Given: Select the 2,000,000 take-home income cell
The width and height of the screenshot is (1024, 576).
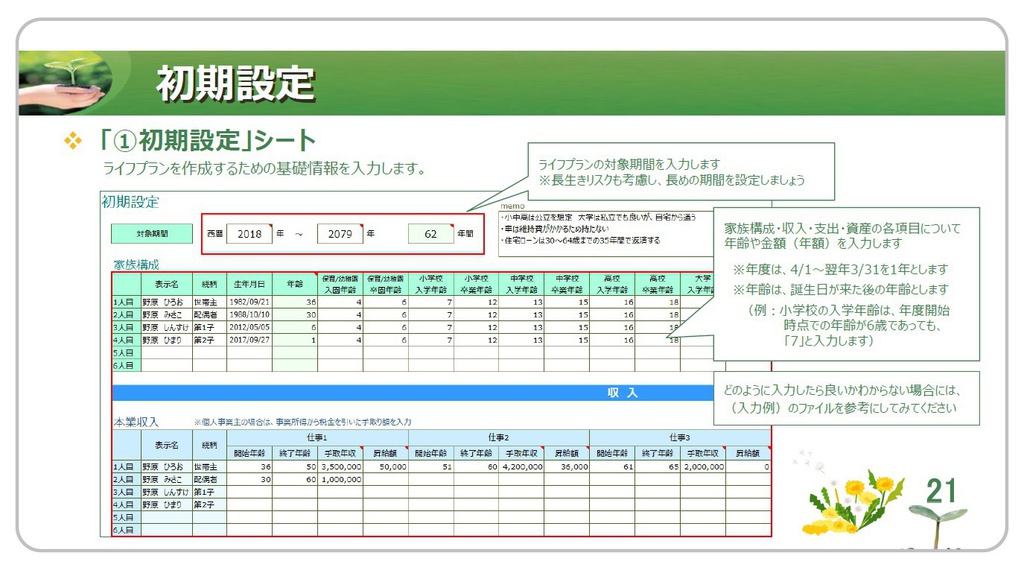Looking at the screenshot, I should 703,467.
